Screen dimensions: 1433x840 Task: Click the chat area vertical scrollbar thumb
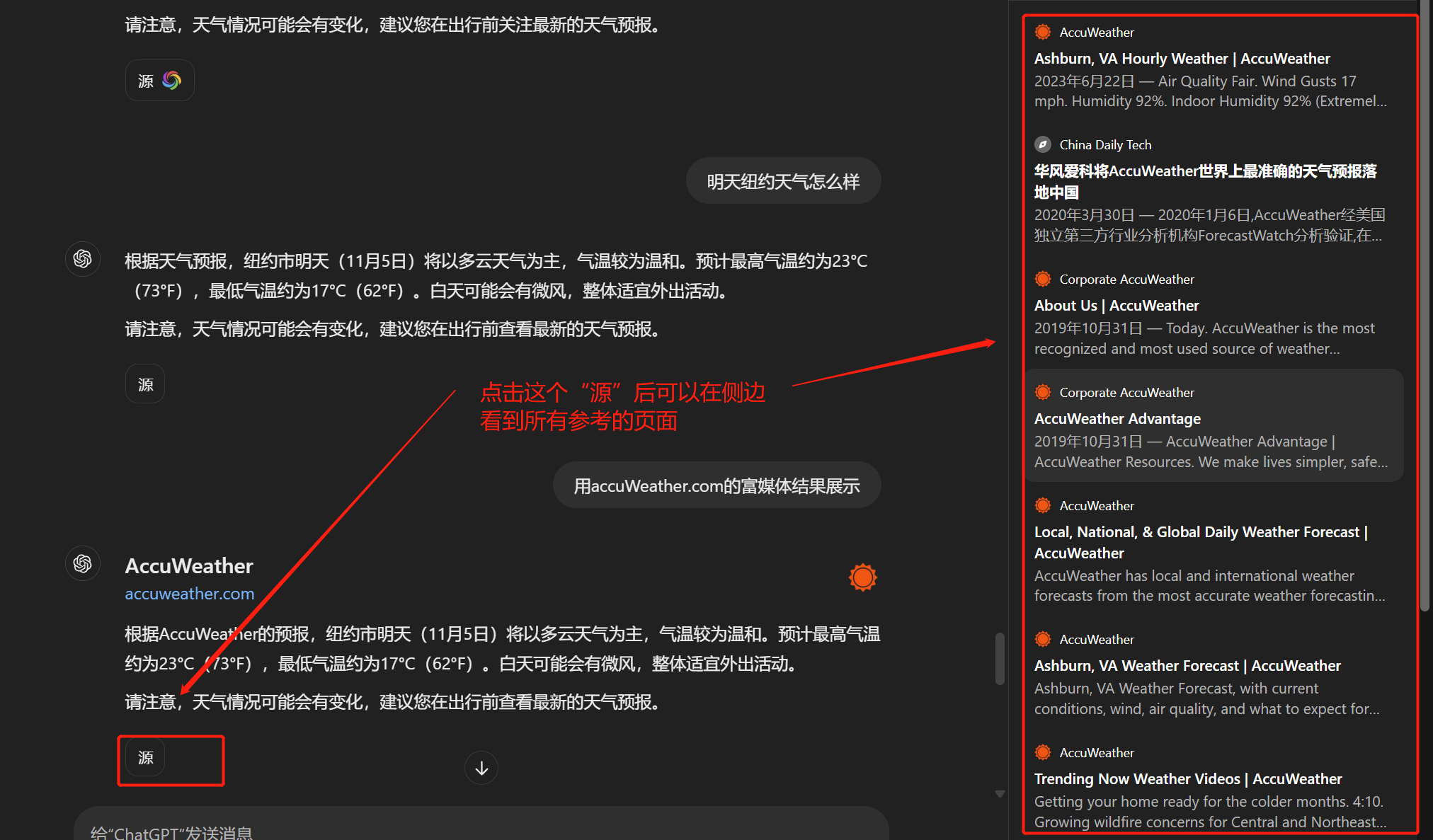[x=1000, y=659]
